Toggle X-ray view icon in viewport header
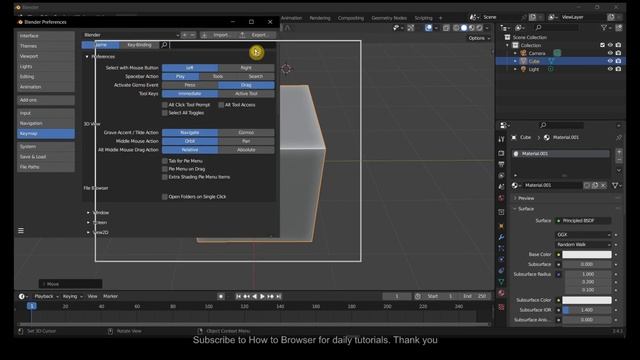This screenshot has width=640, height=360. point(446,28)
